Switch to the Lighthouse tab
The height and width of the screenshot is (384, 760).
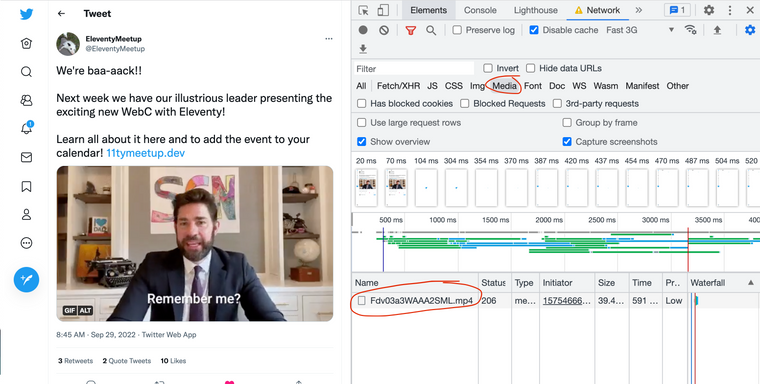tap(536, 10)
